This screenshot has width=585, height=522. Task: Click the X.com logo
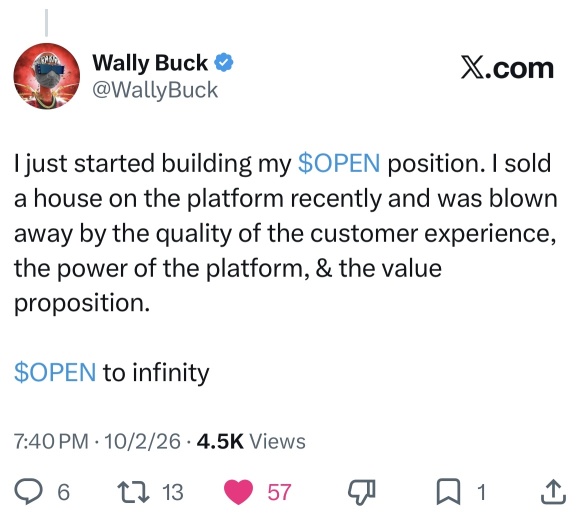coord(507,68)
